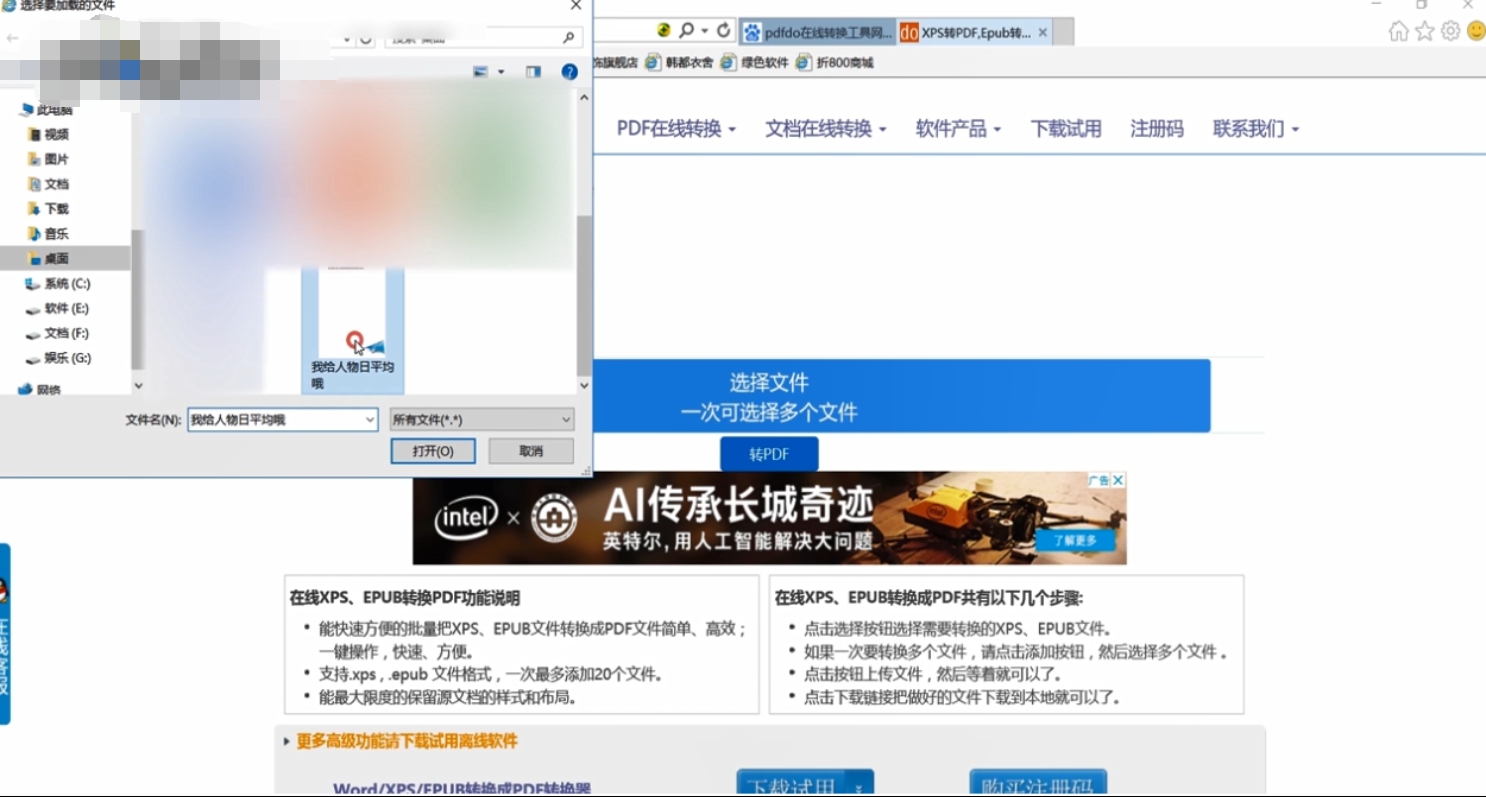Close the XPS转PDF browser tab
This screenshot has width=1486, height=797.
point(1043,32)
